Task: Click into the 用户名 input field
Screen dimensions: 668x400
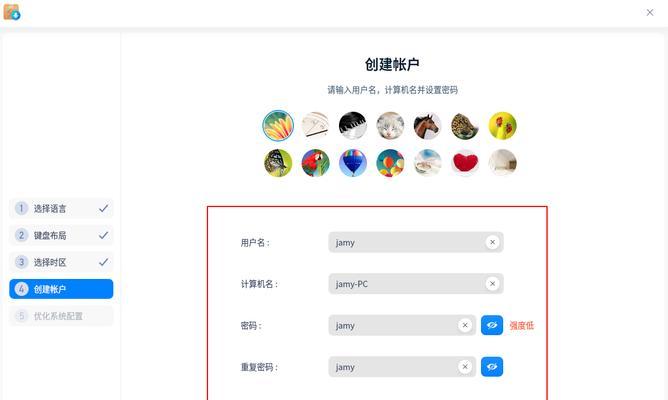Action: click(416, 242)
